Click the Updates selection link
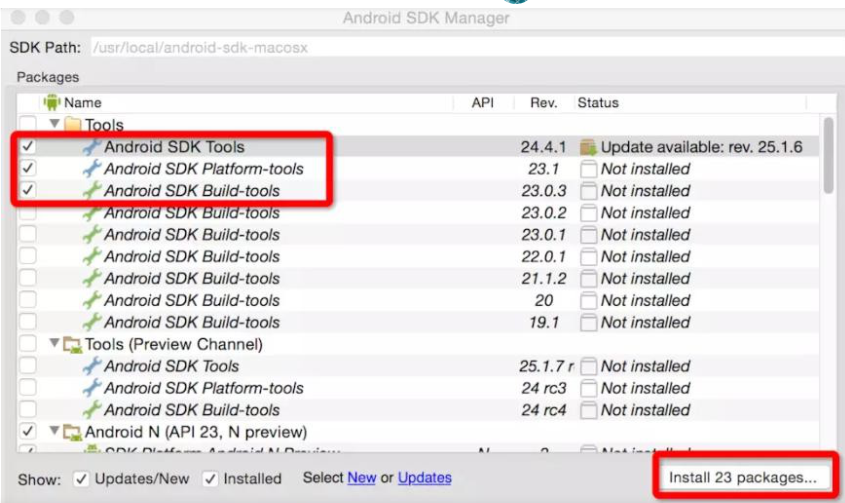Image resolution: width=845 pixels, height=503 pixels. point(425,478)
